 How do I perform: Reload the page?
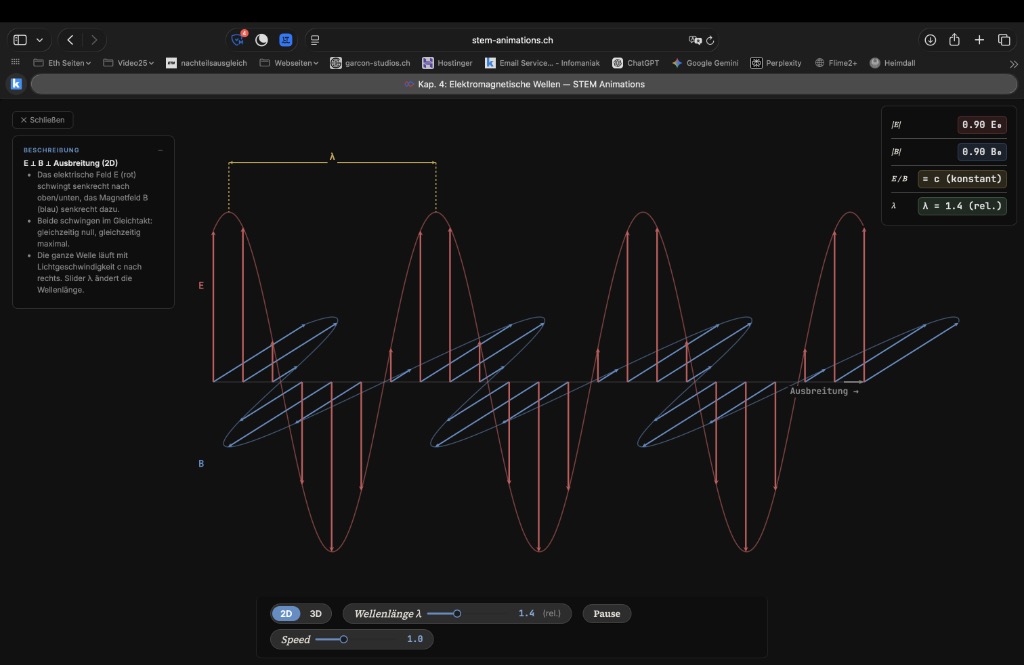(x=711, y=40)
